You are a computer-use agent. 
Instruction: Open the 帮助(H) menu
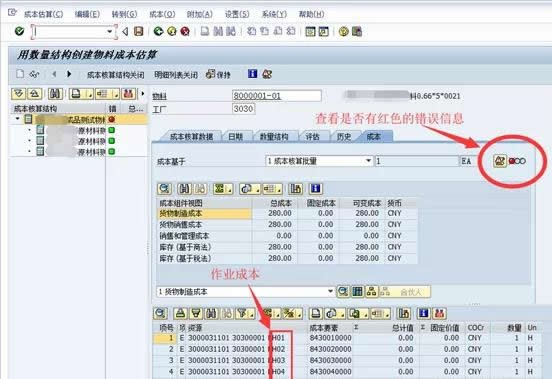point(311,14)
